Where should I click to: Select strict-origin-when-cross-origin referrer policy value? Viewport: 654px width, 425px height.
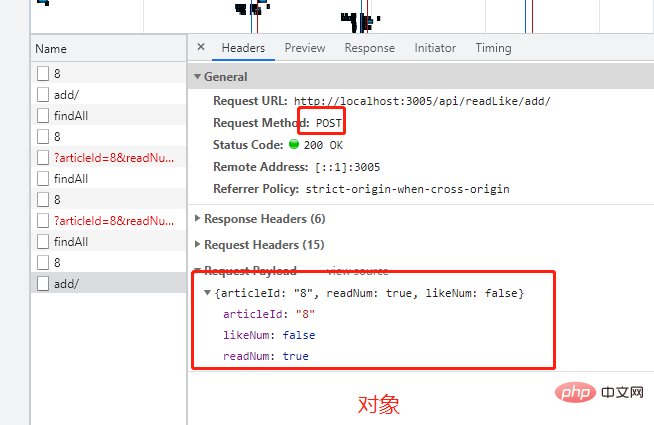point(407,189)
